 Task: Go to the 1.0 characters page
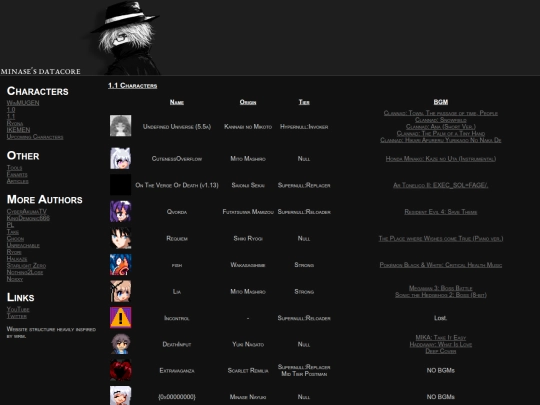(11, 110)
